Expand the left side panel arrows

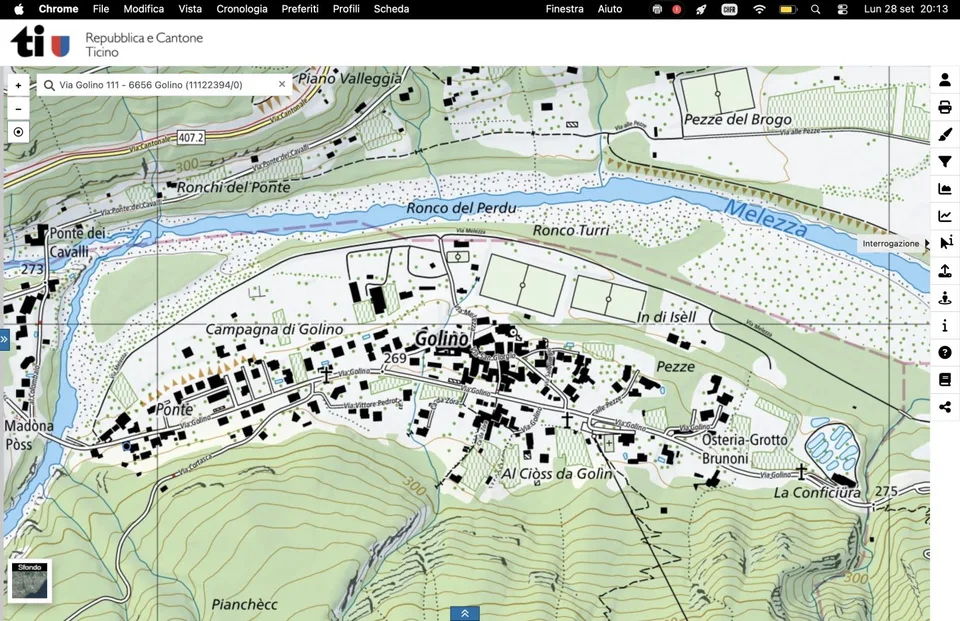coord(4,339)
